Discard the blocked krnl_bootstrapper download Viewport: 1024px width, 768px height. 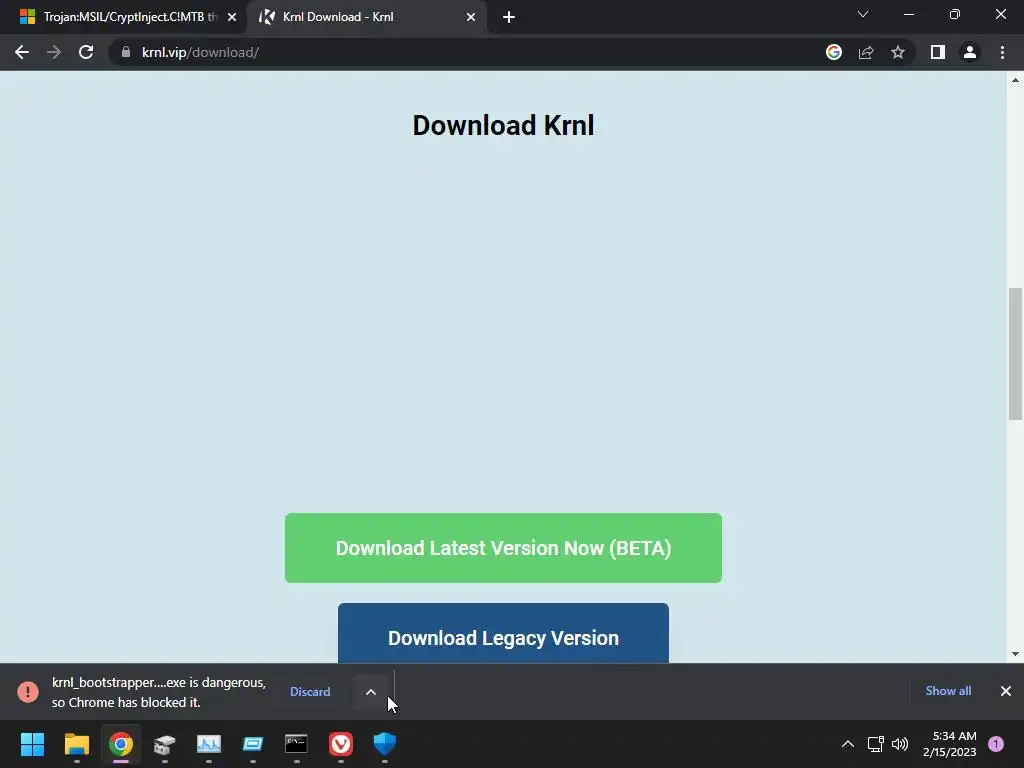click(310, 692)
